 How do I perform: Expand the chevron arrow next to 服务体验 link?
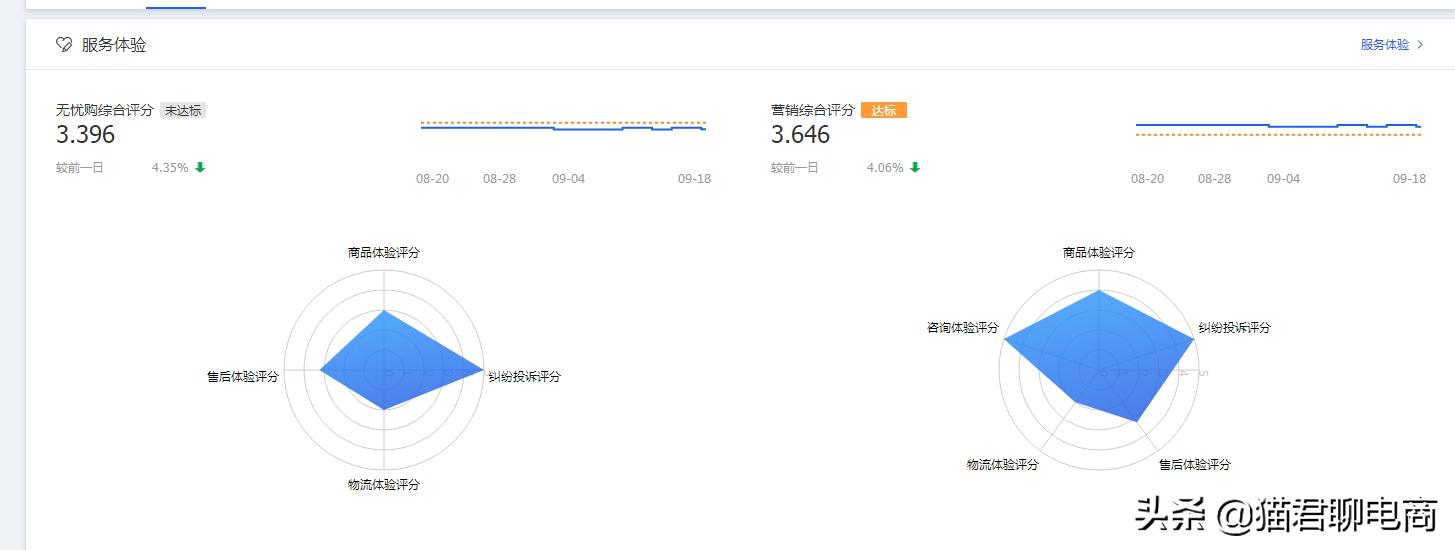[1420, 45]
